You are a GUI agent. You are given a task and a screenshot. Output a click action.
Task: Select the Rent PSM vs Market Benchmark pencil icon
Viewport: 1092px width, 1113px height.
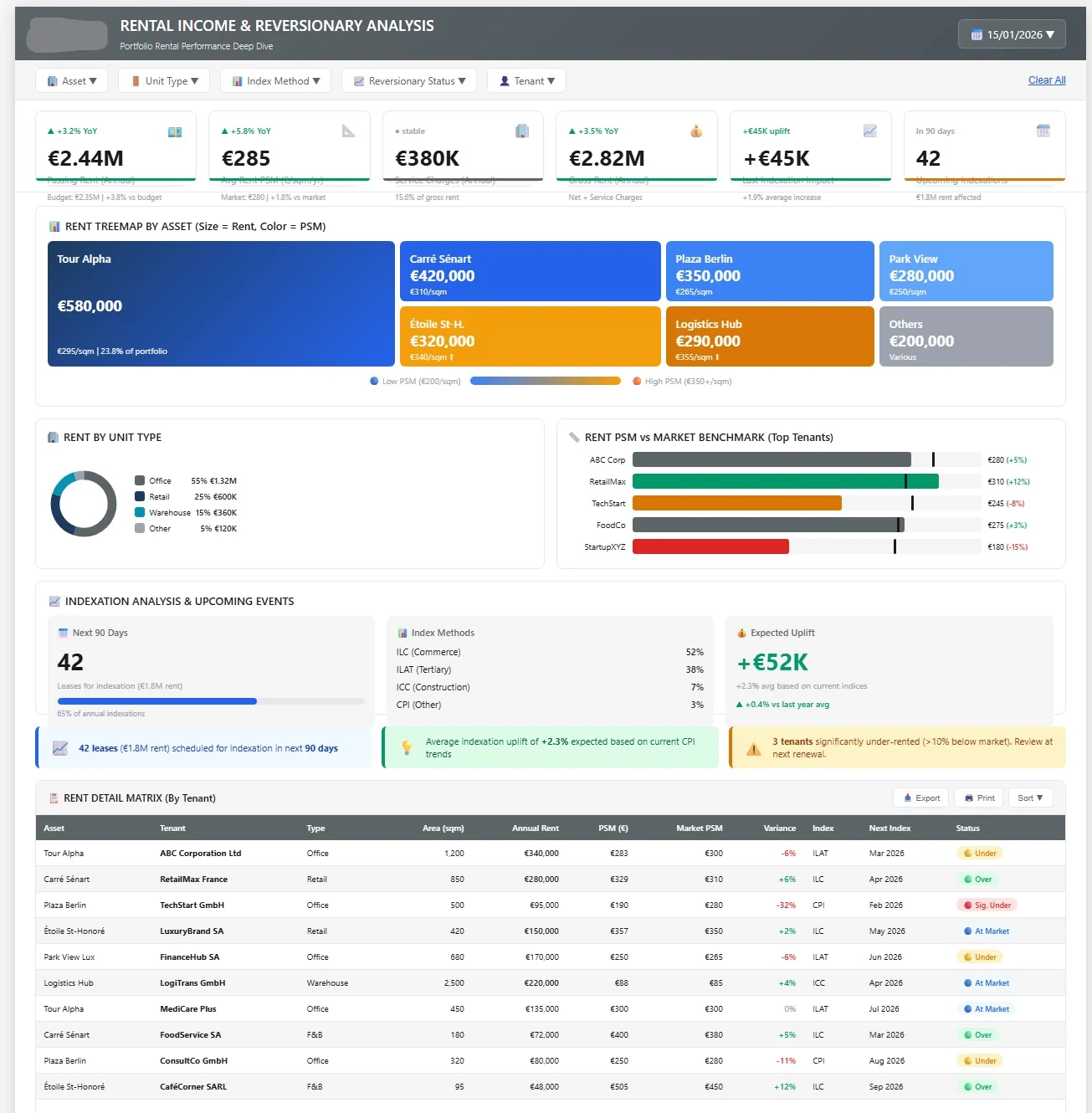(x=574, y=437)
